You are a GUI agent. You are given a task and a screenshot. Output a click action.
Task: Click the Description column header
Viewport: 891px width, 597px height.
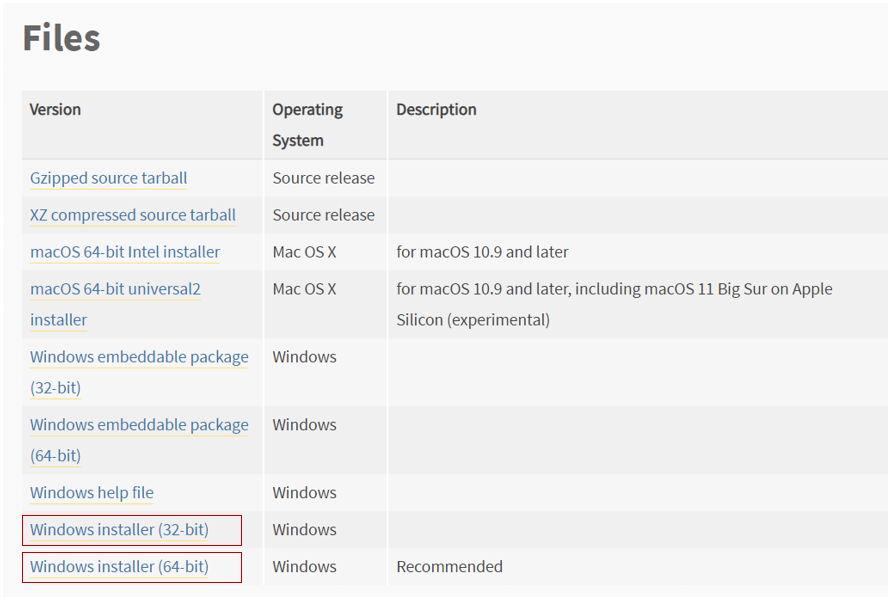point(436,110)
